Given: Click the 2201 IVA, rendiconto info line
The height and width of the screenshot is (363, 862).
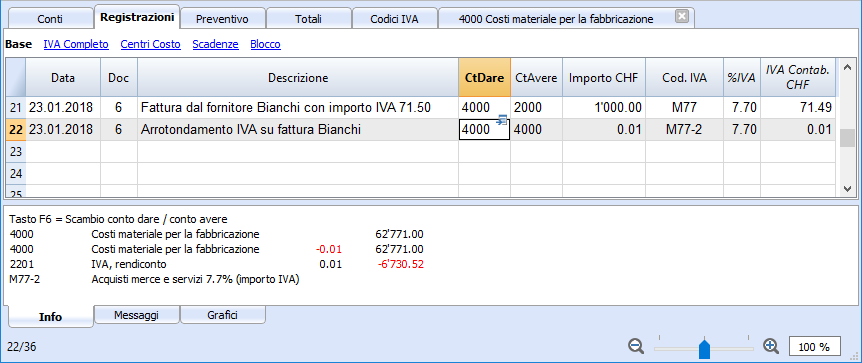Looking at the screenshot, I should pyautogui.click(x=217, y=265).
